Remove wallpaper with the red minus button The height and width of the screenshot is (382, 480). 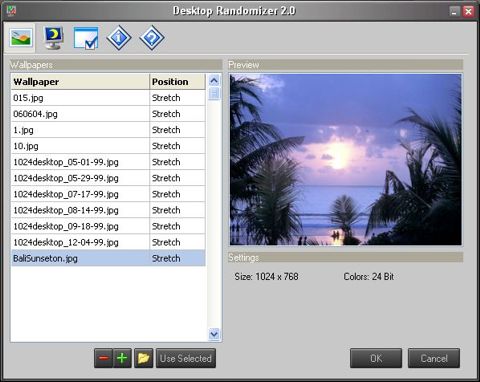coord(103,358)
